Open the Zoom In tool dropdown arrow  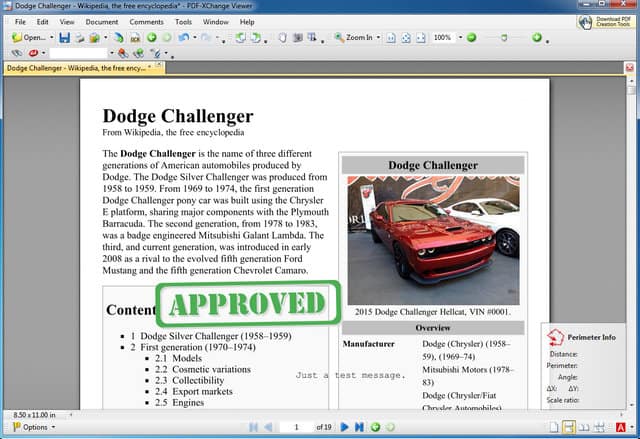point(378,38)
